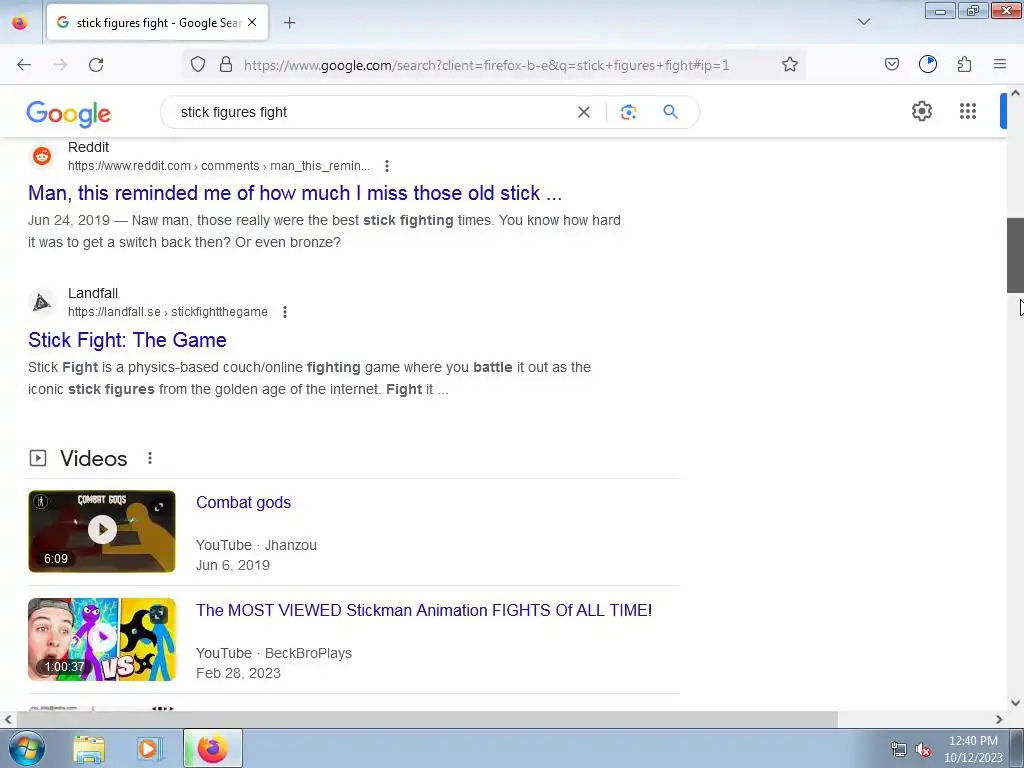Viewport: 1024px width, 768px height.
Task: Open the taskbar clock showing 12:40 PM
Action: pos(973,749)
